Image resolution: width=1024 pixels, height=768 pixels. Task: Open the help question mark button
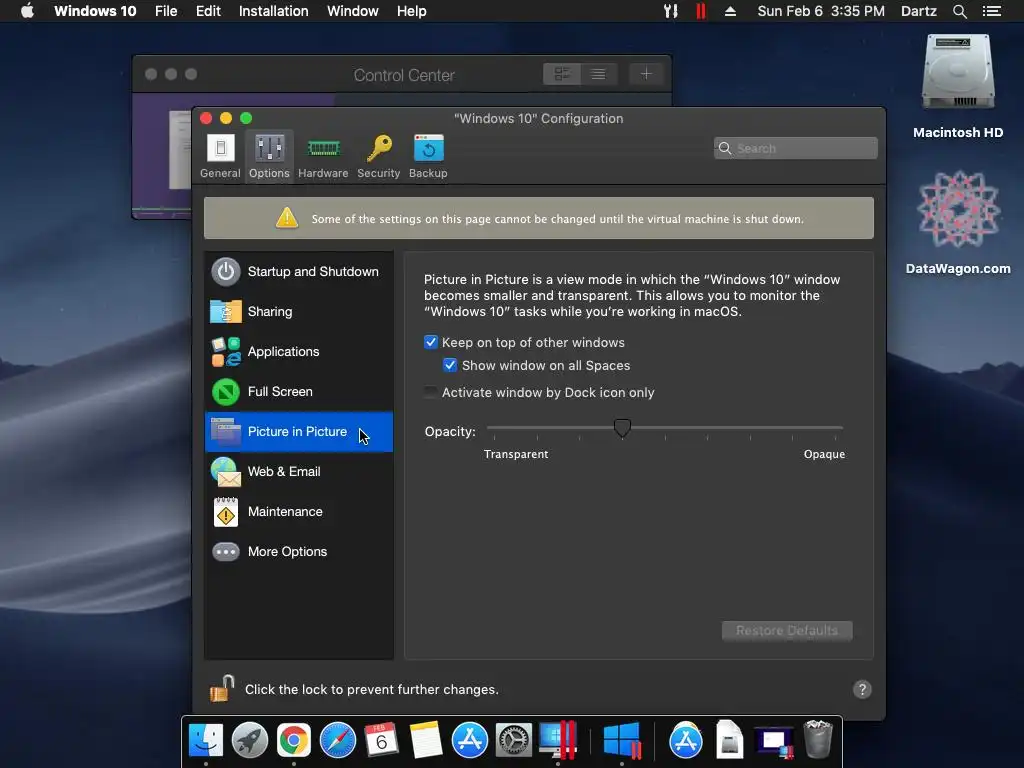pos(862,689)
